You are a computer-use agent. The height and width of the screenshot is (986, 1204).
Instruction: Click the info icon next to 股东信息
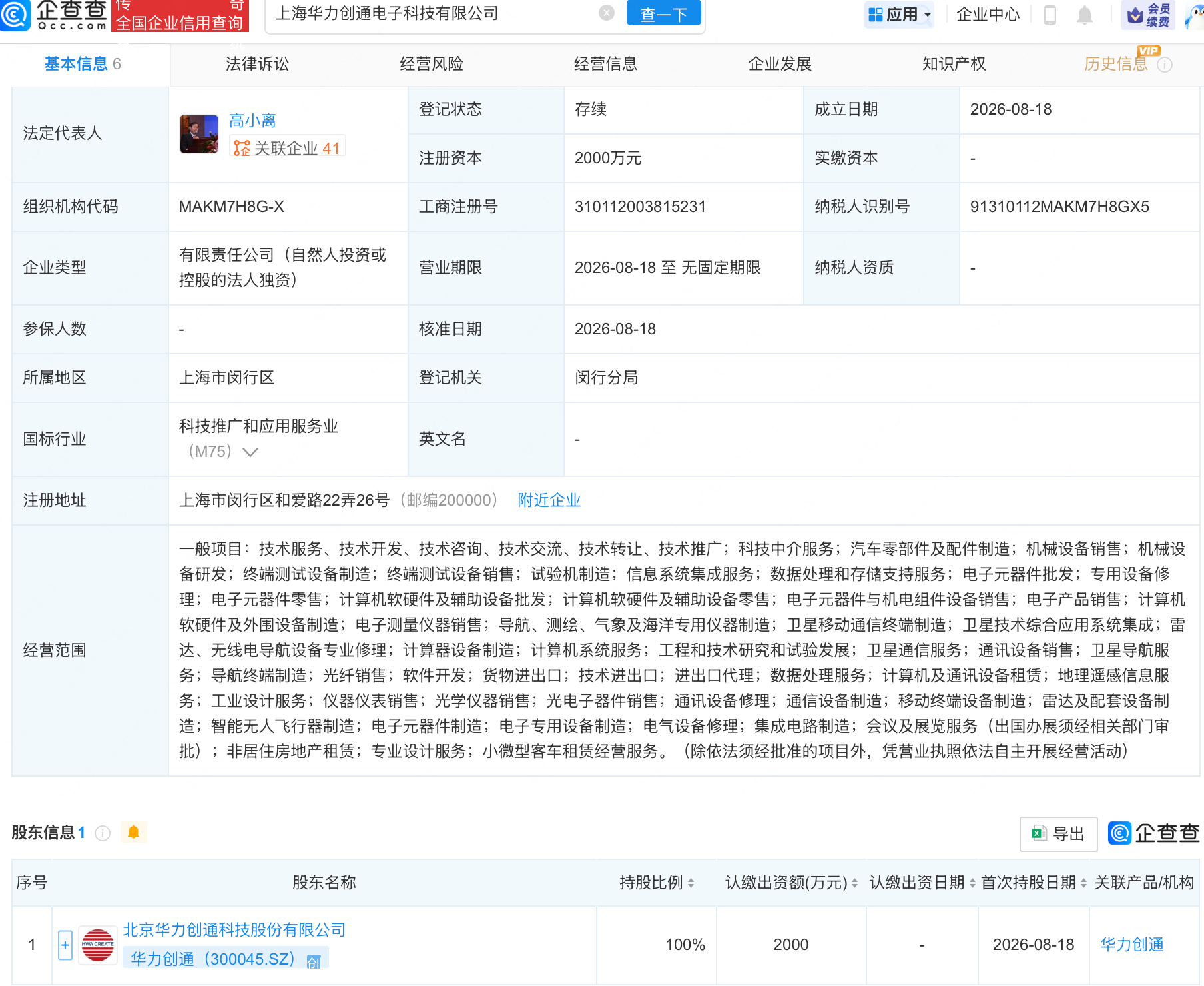pyautogui.click(x=103, y=833)
